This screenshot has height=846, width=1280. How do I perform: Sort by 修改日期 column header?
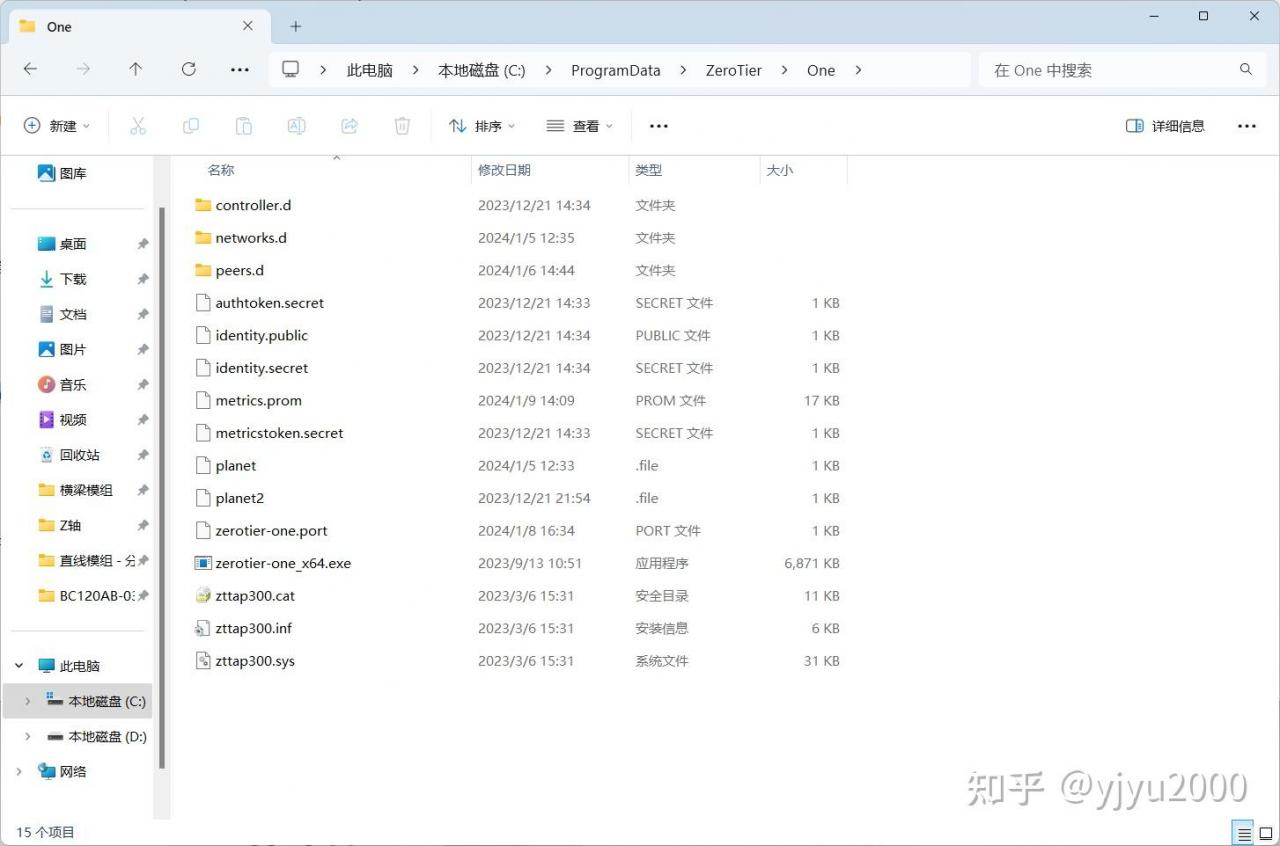504,170
